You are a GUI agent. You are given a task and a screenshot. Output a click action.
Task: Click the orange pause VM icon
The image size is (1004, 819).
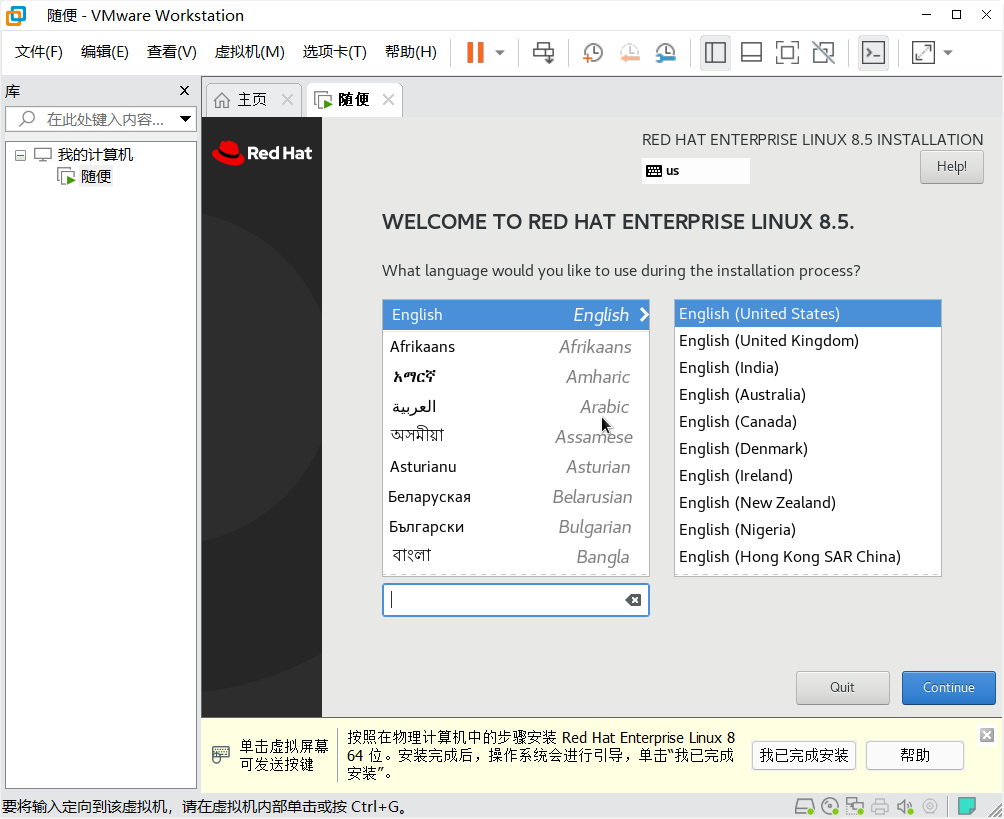point(475,53)
